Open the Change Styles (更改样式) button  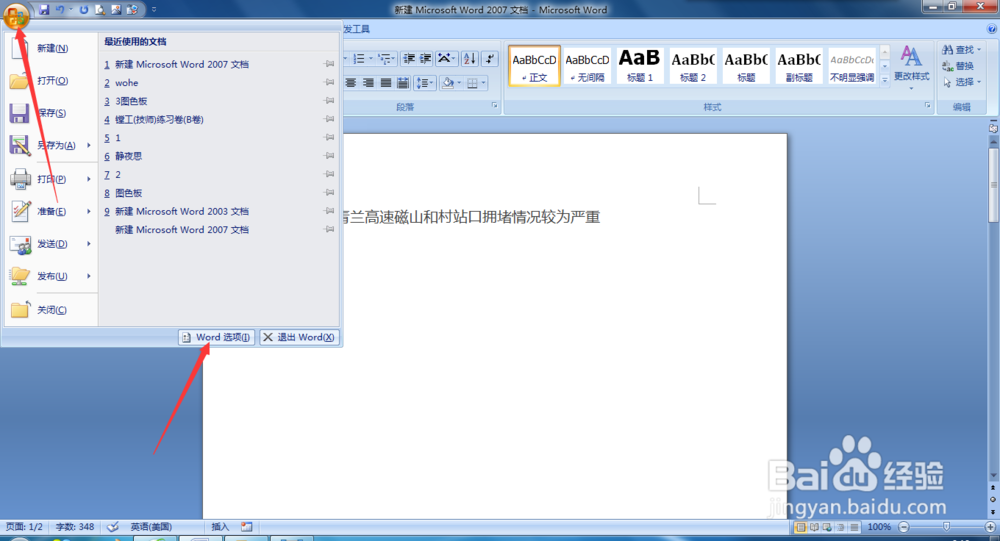pos(911,66)
